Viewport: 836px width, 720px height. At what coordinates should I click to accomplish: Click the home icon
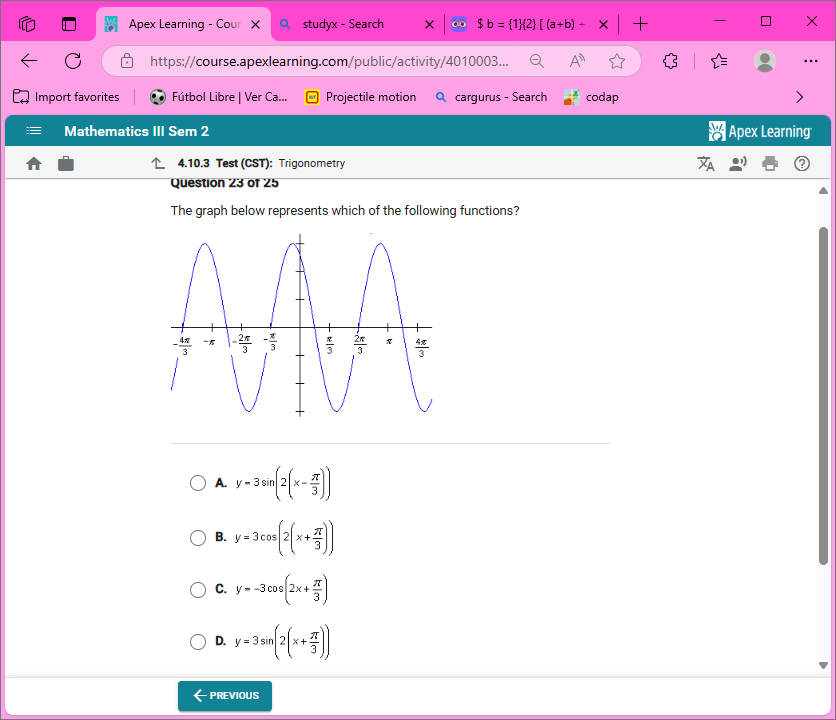tap(34, 162)
